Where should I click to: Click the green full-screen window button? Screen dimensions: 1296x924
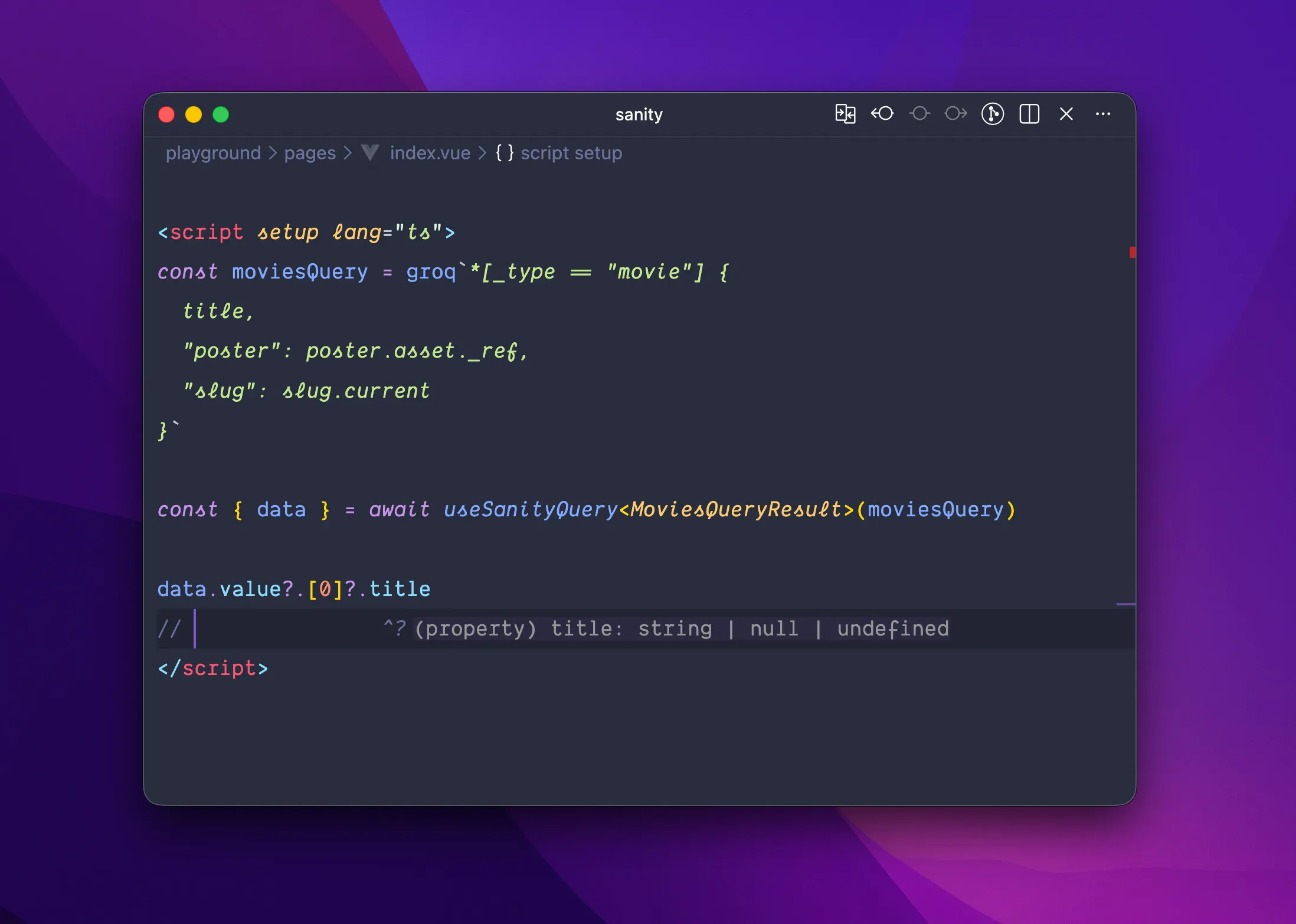pyautogui.click(x=221, y=114)
